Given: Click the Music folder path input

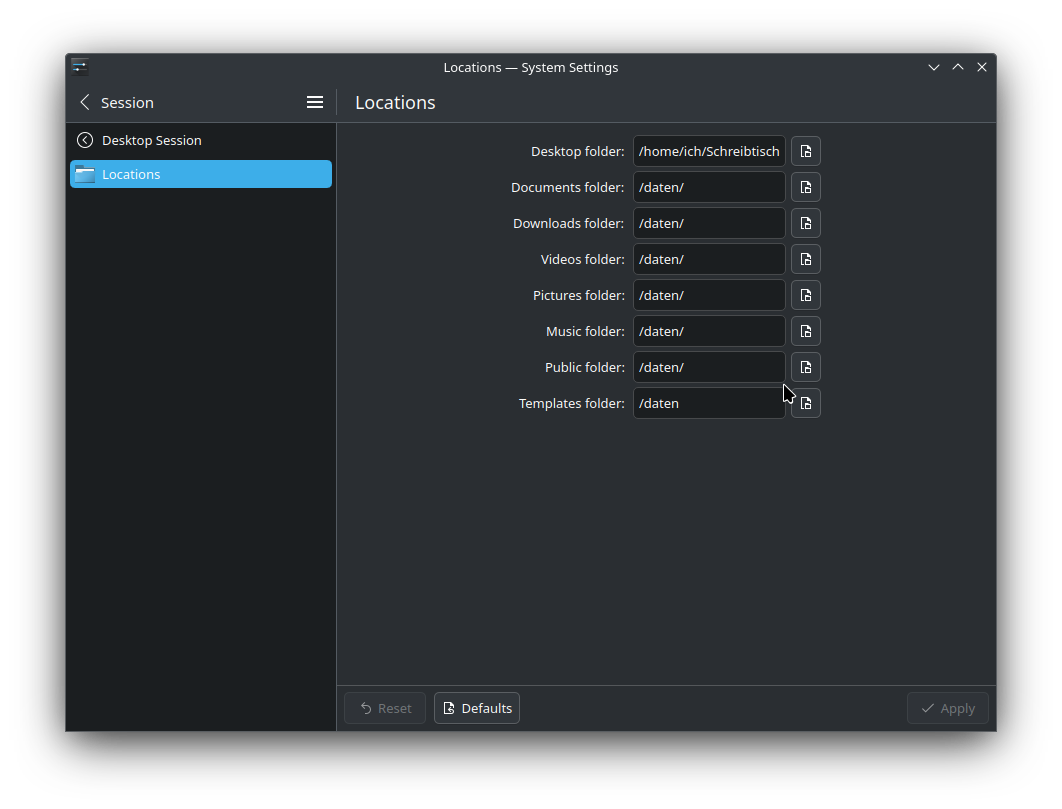Looking at the screenshot, I should pos(708,331).
